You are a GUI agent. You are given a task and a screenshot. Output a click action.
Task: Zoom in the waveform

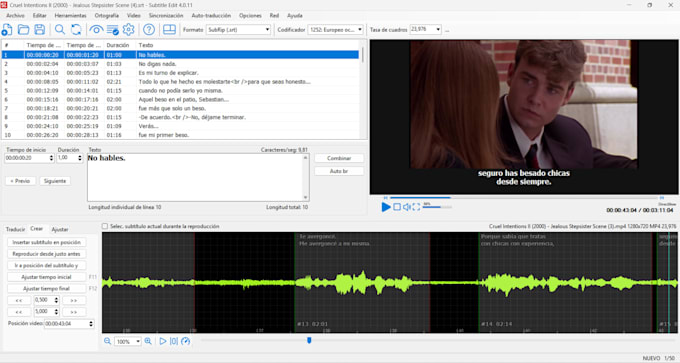(148, 341)
